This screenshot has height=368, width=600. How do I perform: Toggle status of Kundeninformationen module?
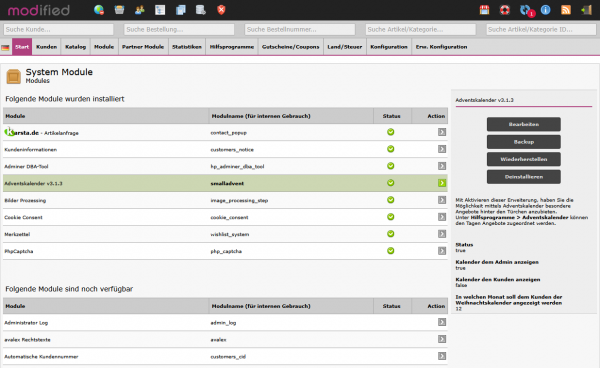tap(391, 149)
